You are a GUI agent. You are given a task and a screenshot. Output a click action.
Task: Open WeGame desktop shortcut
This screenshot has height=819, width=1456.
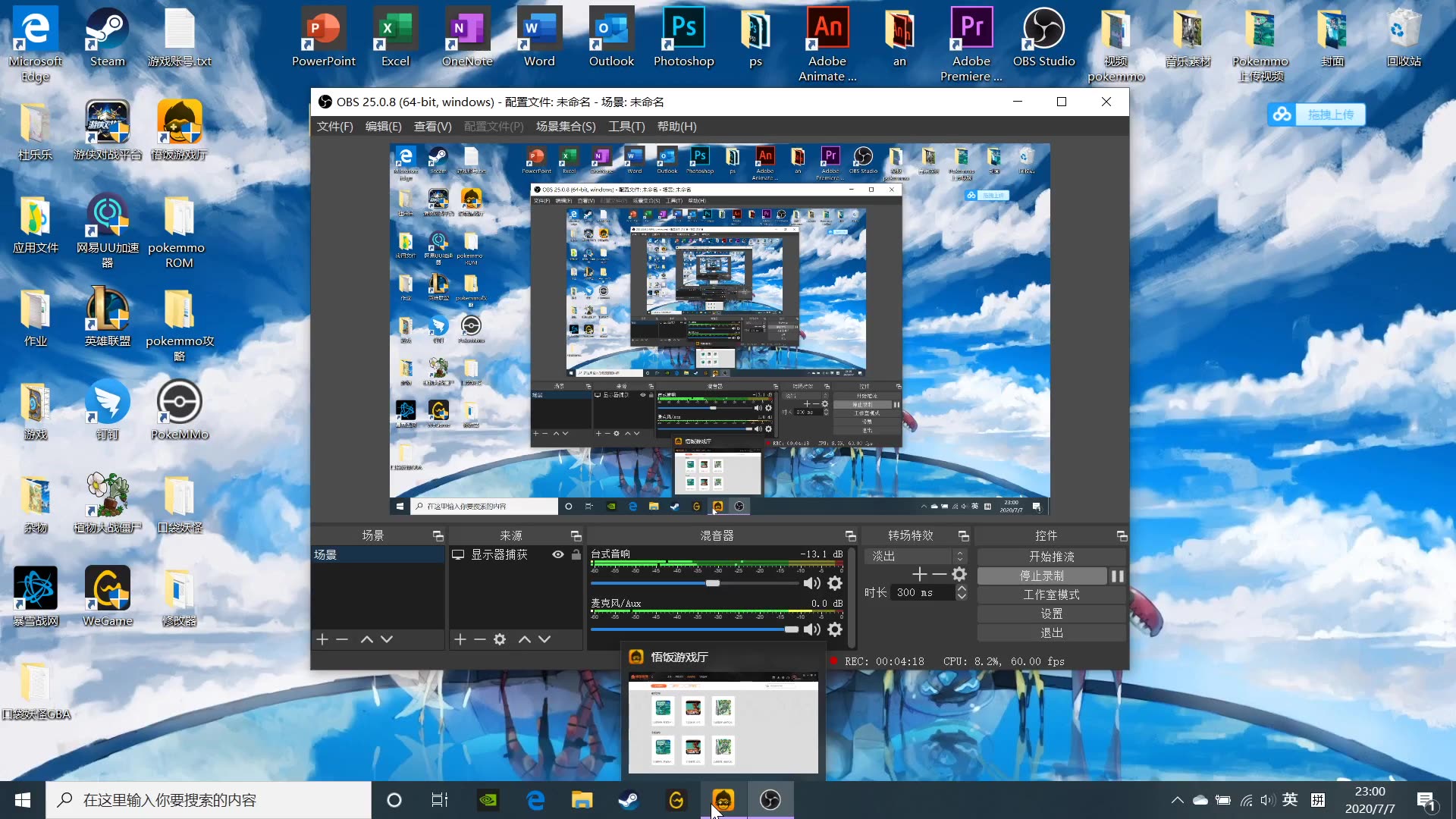coord(107,596)
